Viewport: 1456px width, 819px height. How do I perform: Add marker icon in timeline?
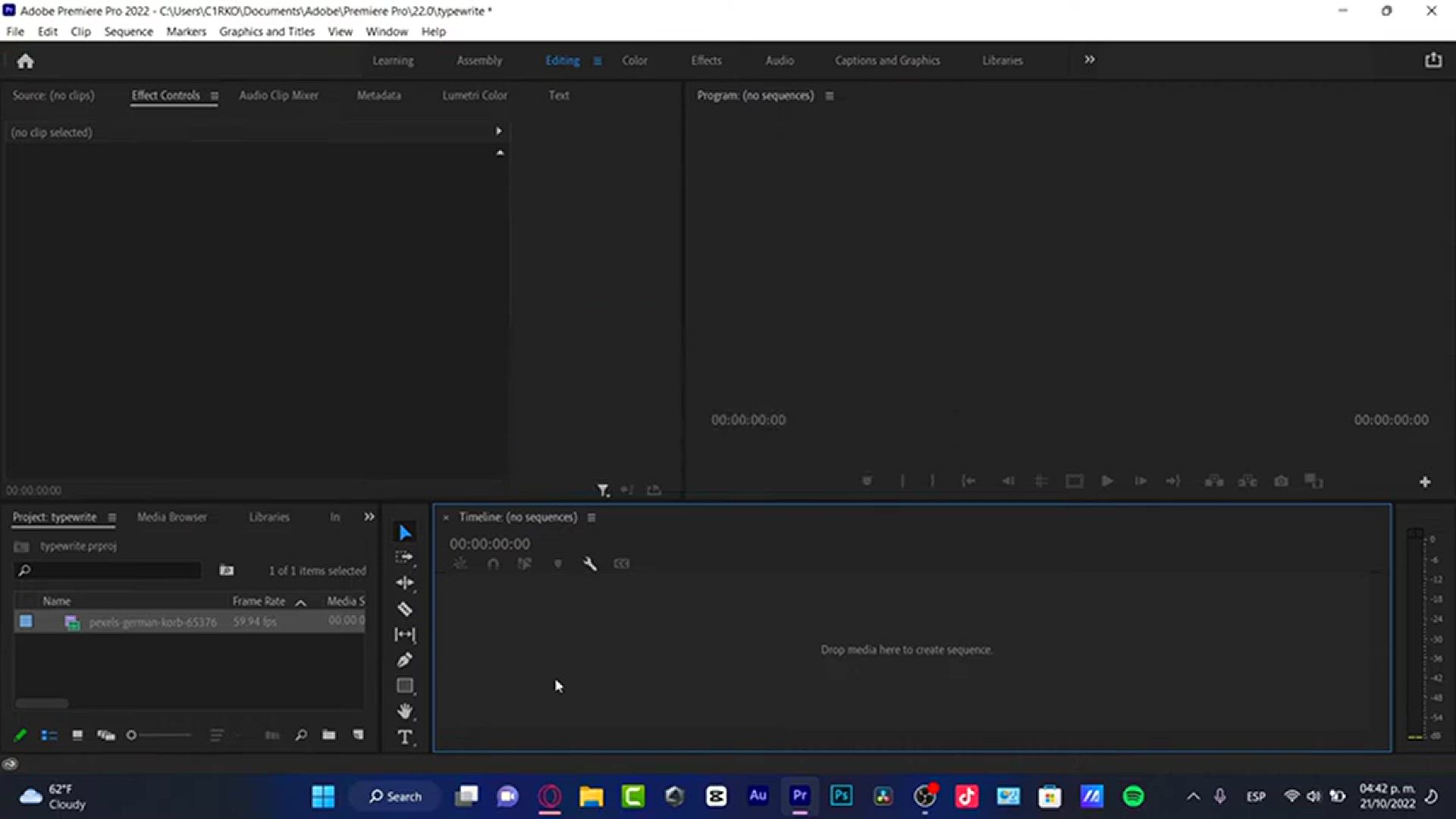click(x=558, y=563)
